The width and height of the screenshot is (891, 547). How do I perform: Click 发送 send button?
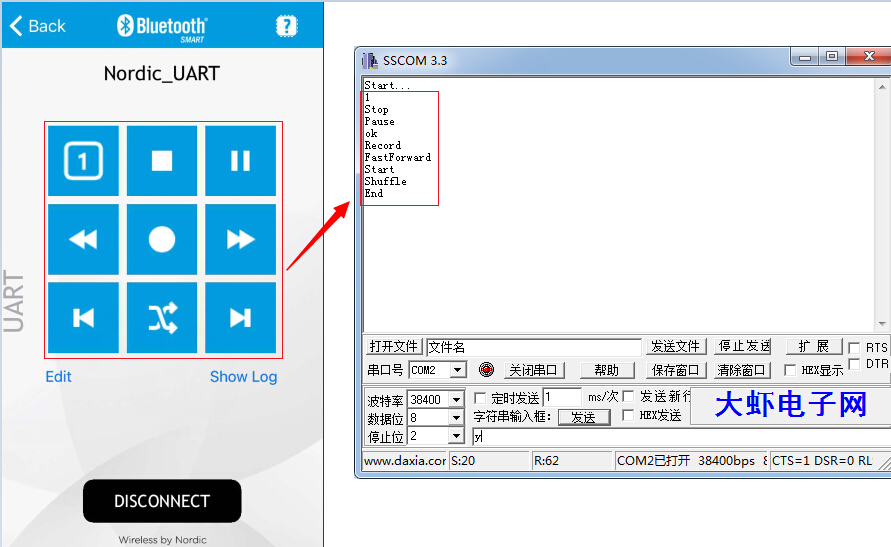tap(584, 417)
